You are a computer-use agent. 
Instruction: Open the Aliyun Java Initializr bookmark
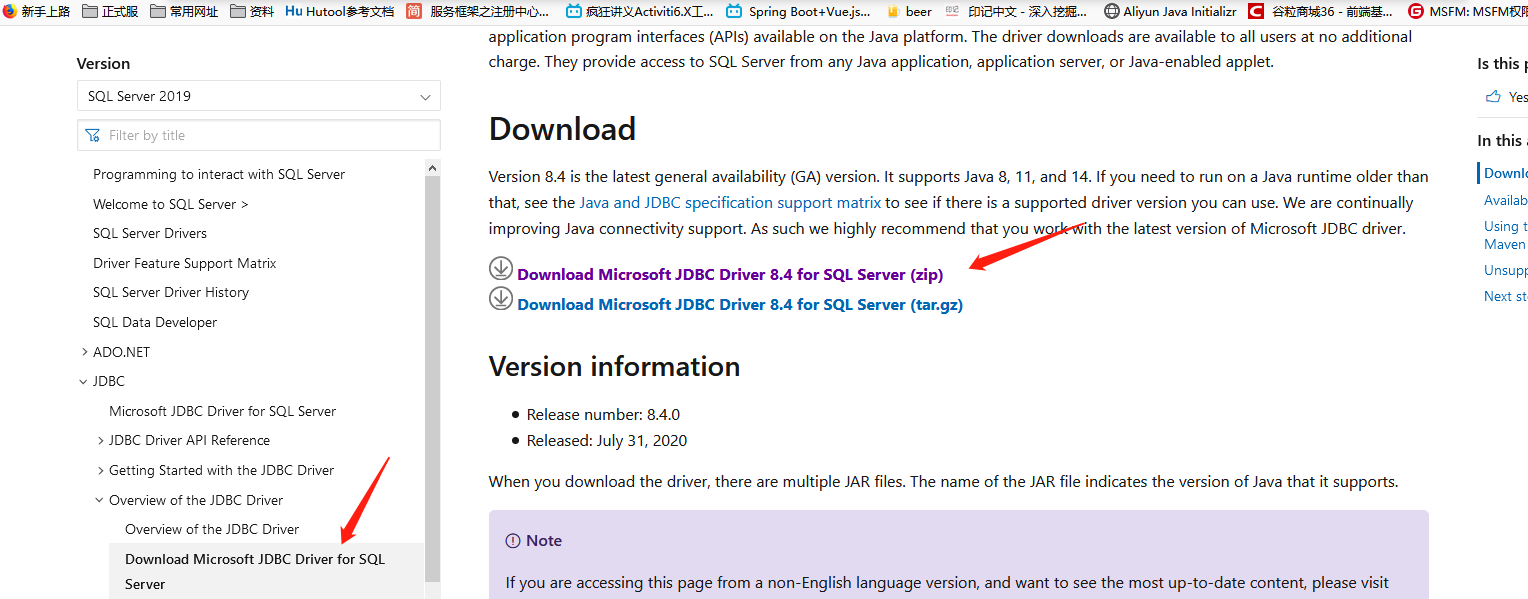(x=1170, y=12)
